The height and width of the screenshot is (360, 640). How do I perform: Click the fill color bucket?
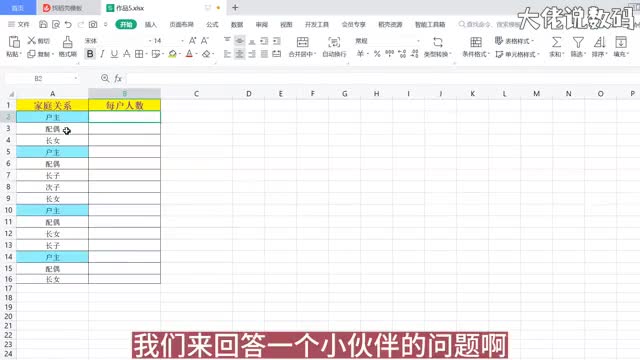pyautogui.click(x=172, y=54)
